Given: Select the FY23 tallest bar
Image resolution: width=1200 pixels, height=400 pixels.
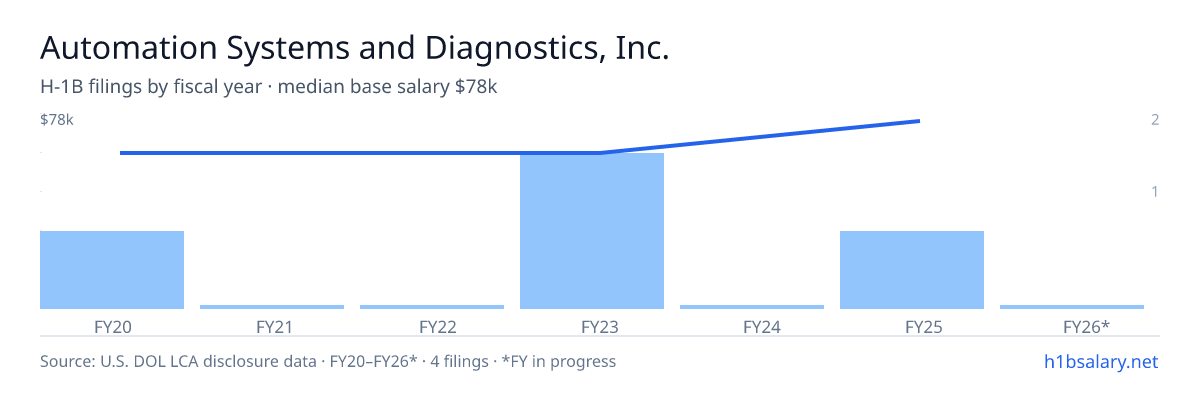Looking at the screenshot, I should click(592, 231).
